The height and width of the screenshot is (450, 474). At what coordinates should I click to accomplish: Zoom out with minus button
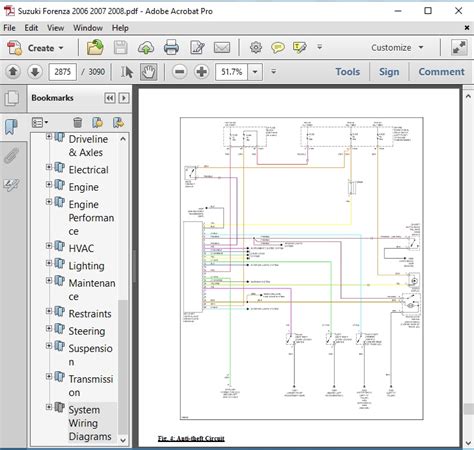click(180, 72)
